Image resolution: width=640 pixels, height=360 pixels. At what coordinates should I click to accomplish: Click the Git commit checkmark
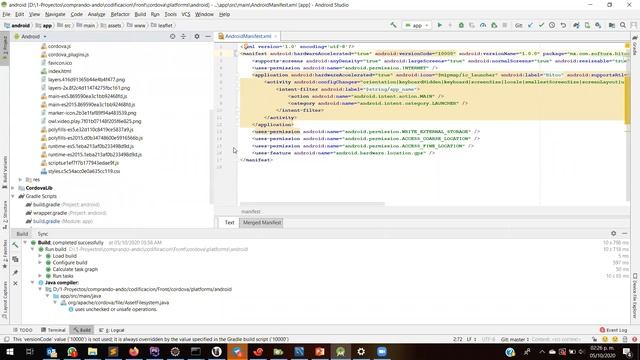[541, 25]
